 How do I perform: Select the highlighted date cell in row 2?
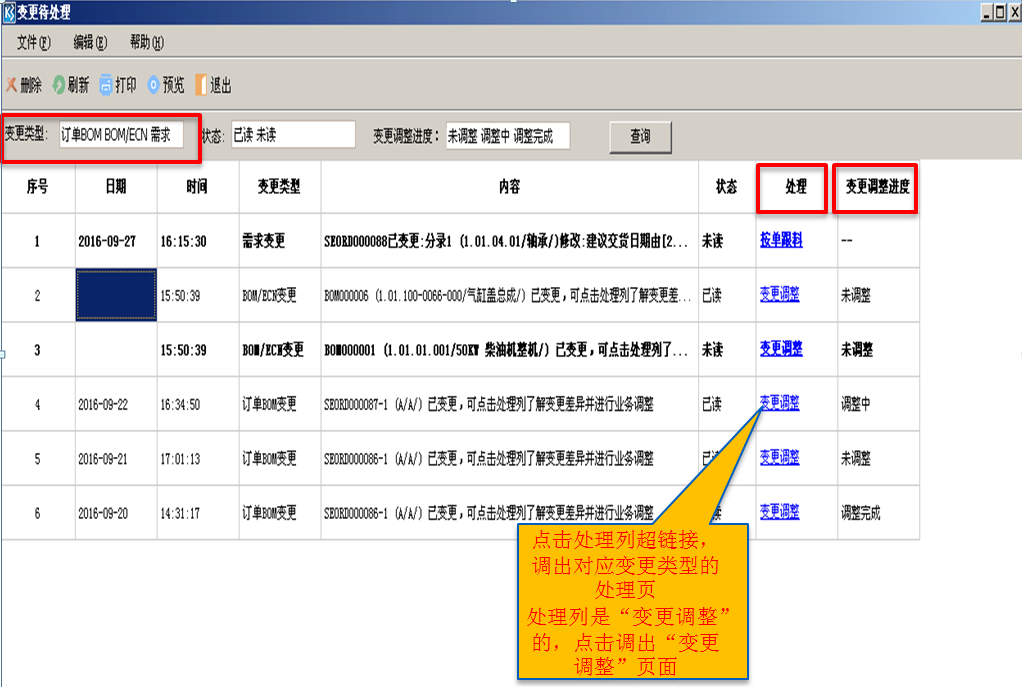(x=116, y=295)
